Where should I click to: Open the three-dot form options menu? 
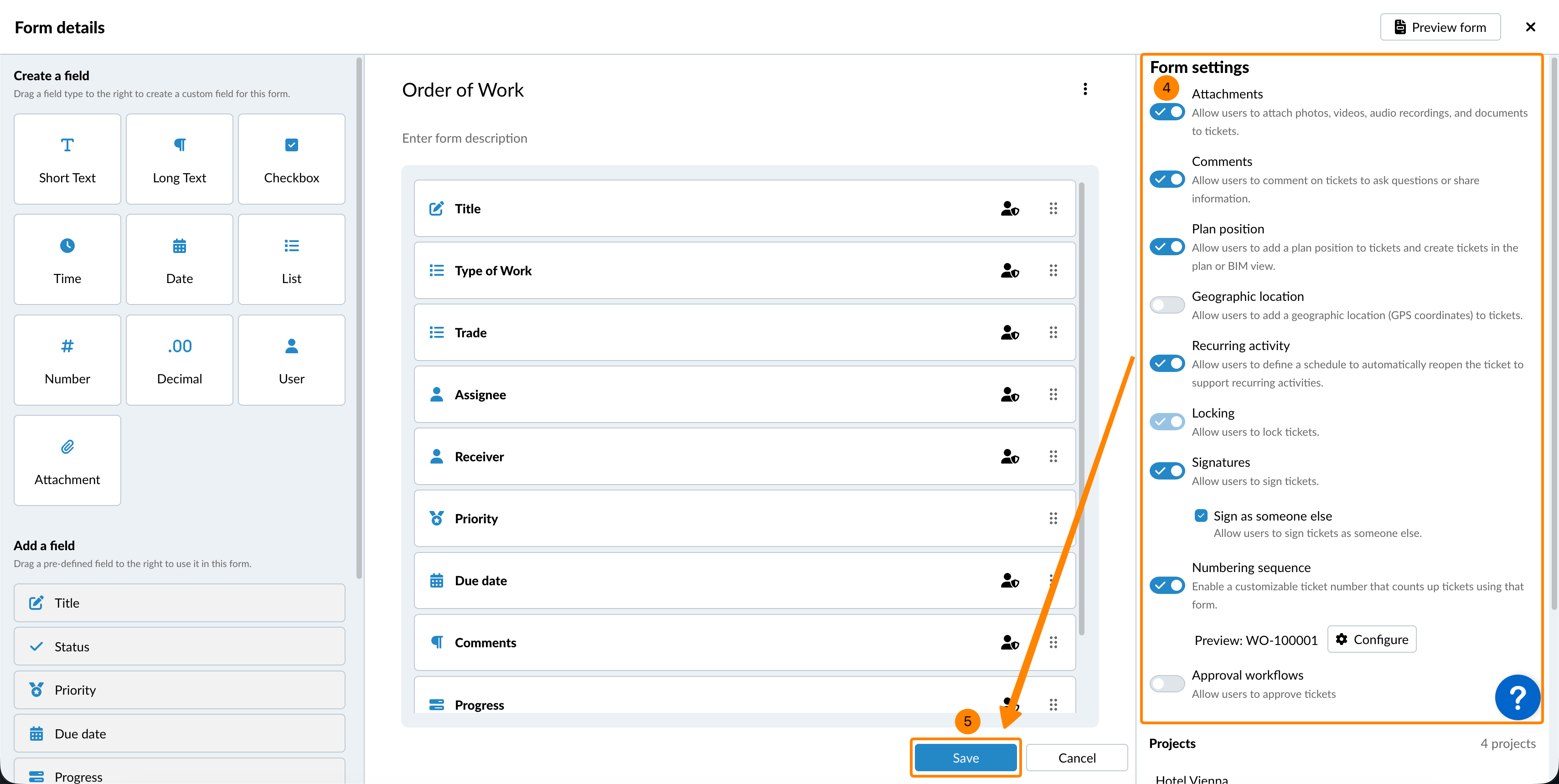1085,89
